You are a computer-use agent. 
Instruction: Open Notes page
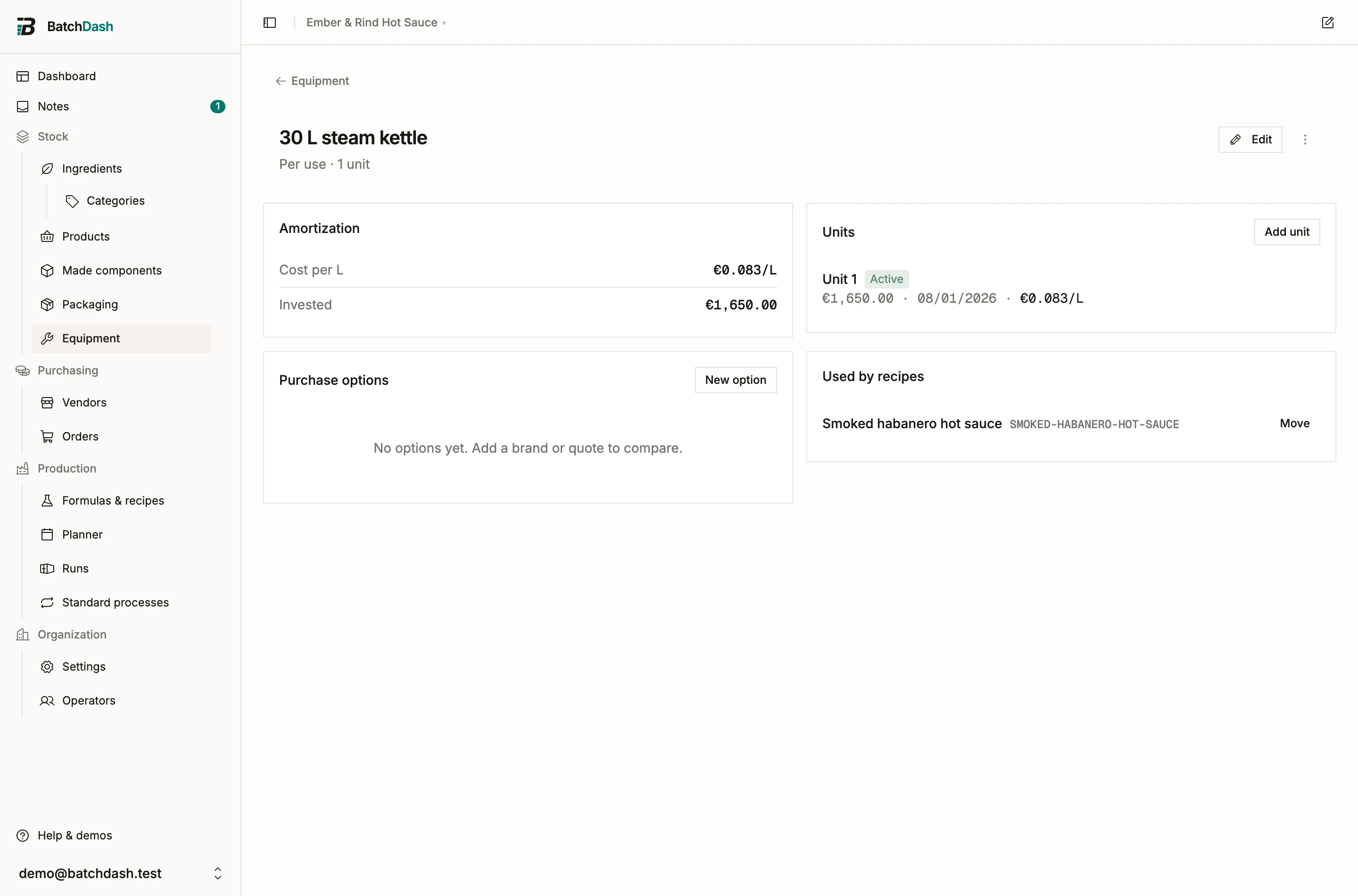point(120,106)
